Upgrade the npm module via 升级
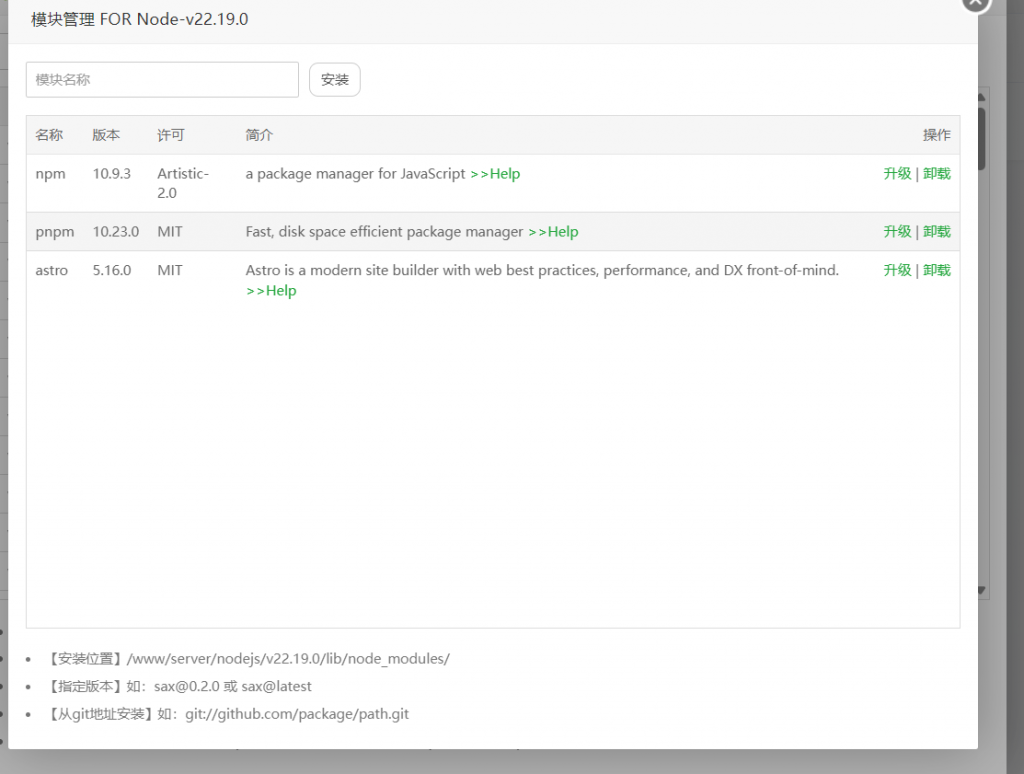Viewport: 1024px width, 774px height. (x=897, y=174)
